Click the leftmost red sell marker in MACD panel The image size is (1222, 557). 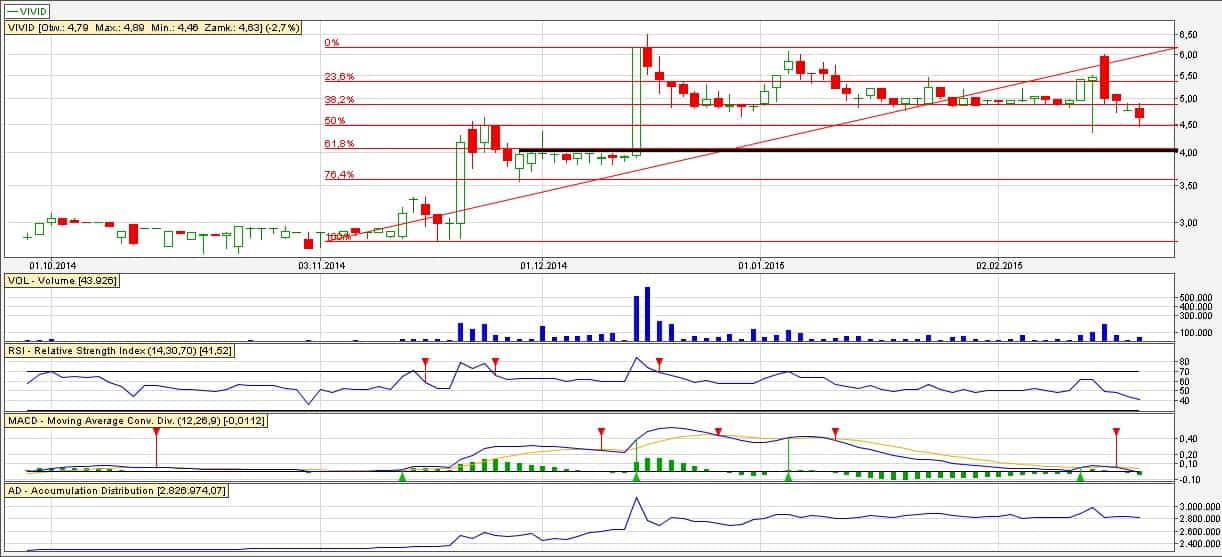[156, 432]
